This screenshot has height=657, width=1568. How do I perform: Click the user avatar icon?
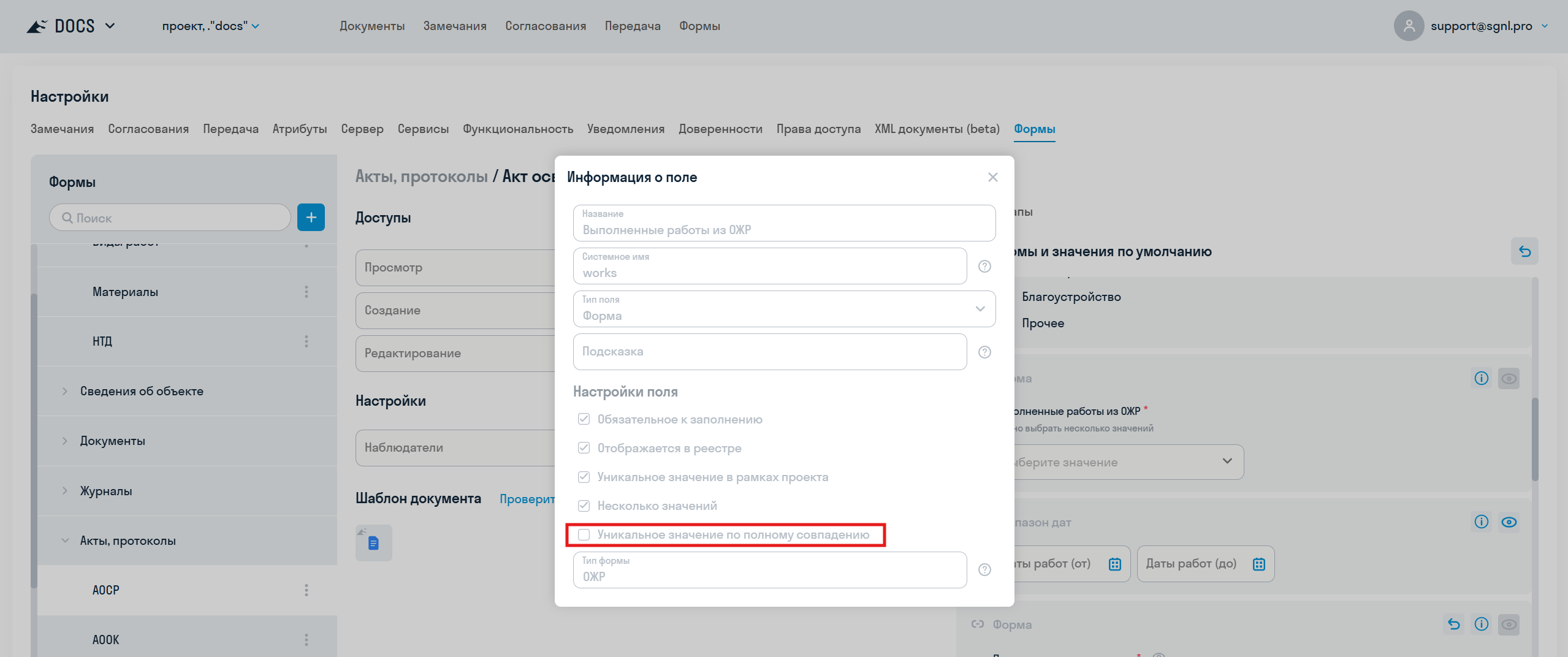coord(1409,26)
